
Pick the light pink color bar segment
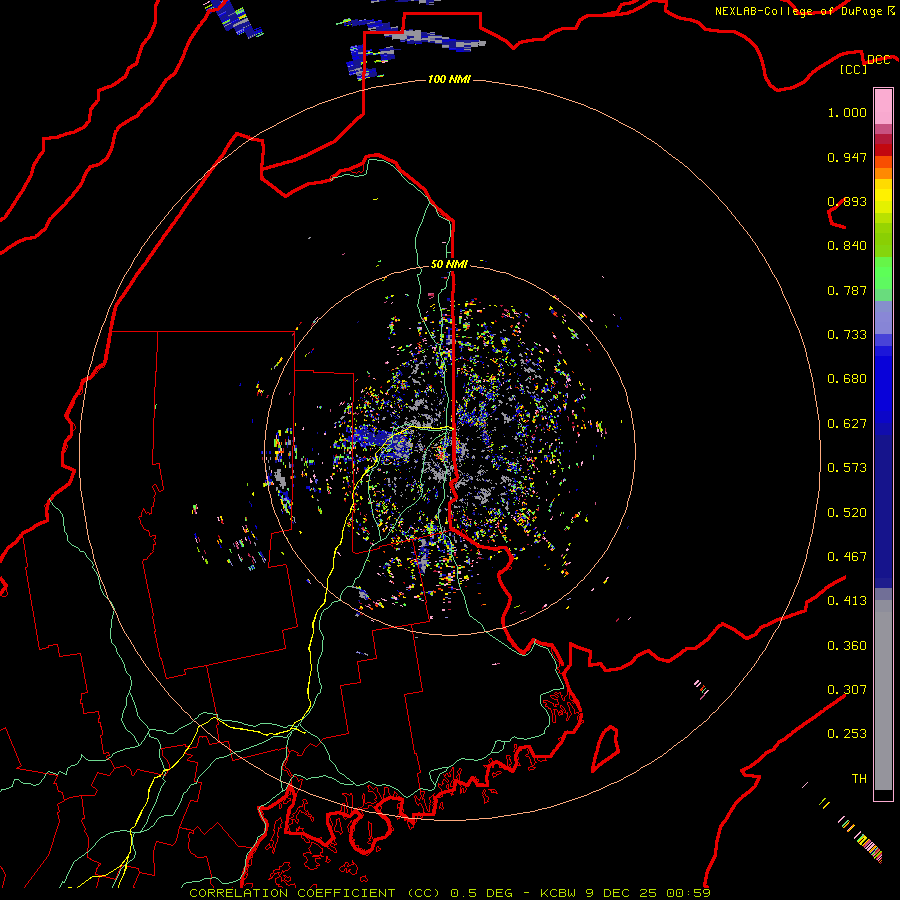883,106
